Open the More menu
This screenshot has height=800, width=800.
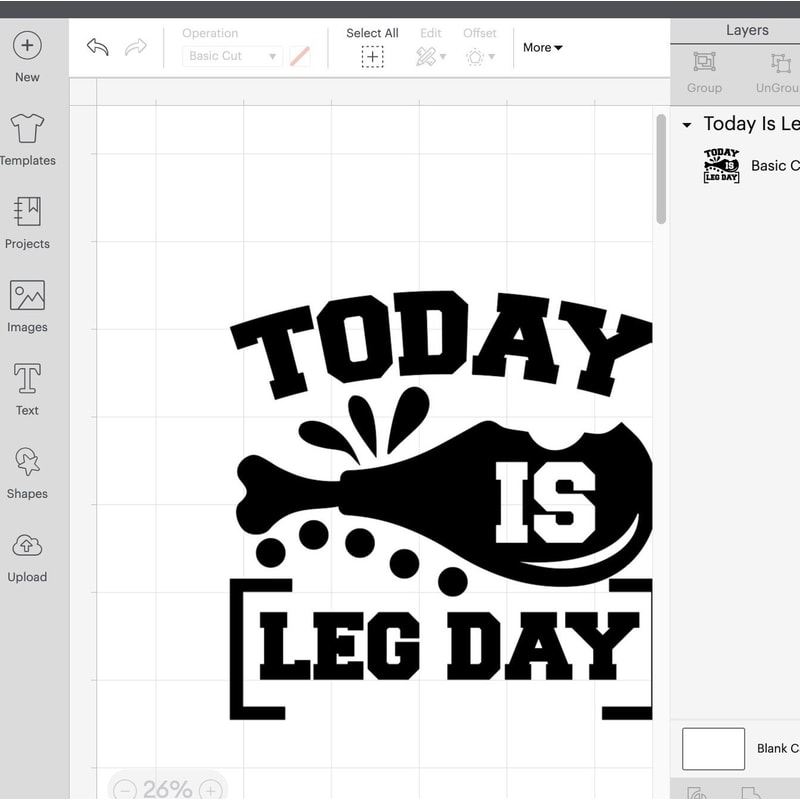543,47
